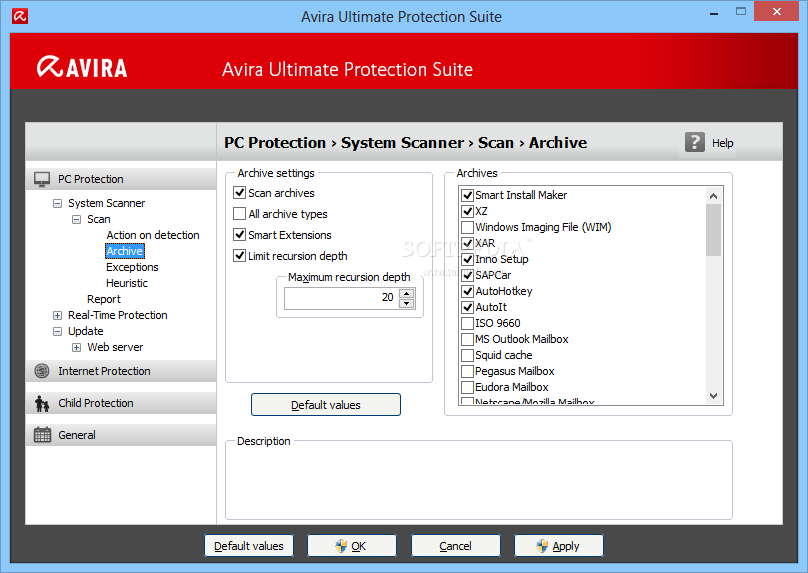808x573 pixels.
Task: Toggle AutoIt archive checkbox
Action: pyautogui.click(x=467, y=307)
